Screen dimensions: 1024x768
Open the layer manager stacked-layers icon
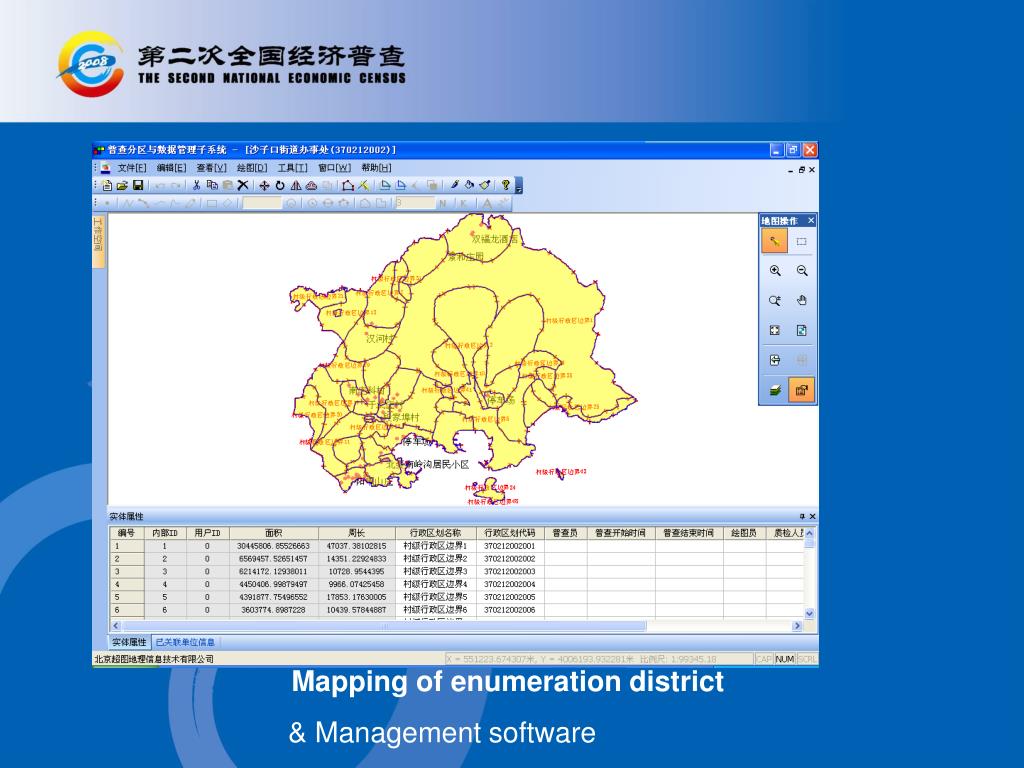[775, 391]
